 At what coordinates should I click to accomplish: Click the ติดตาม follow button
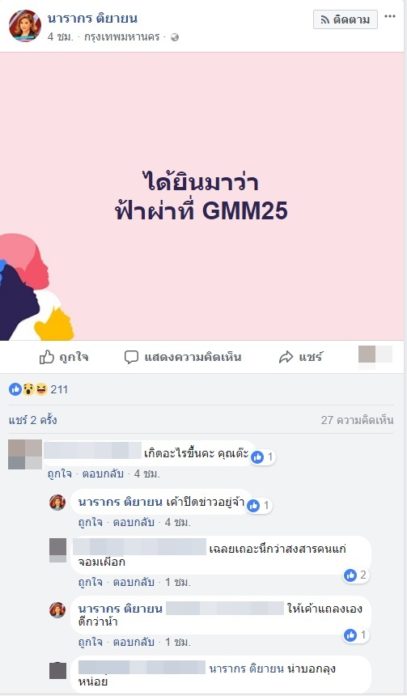(x=345, y=20)
